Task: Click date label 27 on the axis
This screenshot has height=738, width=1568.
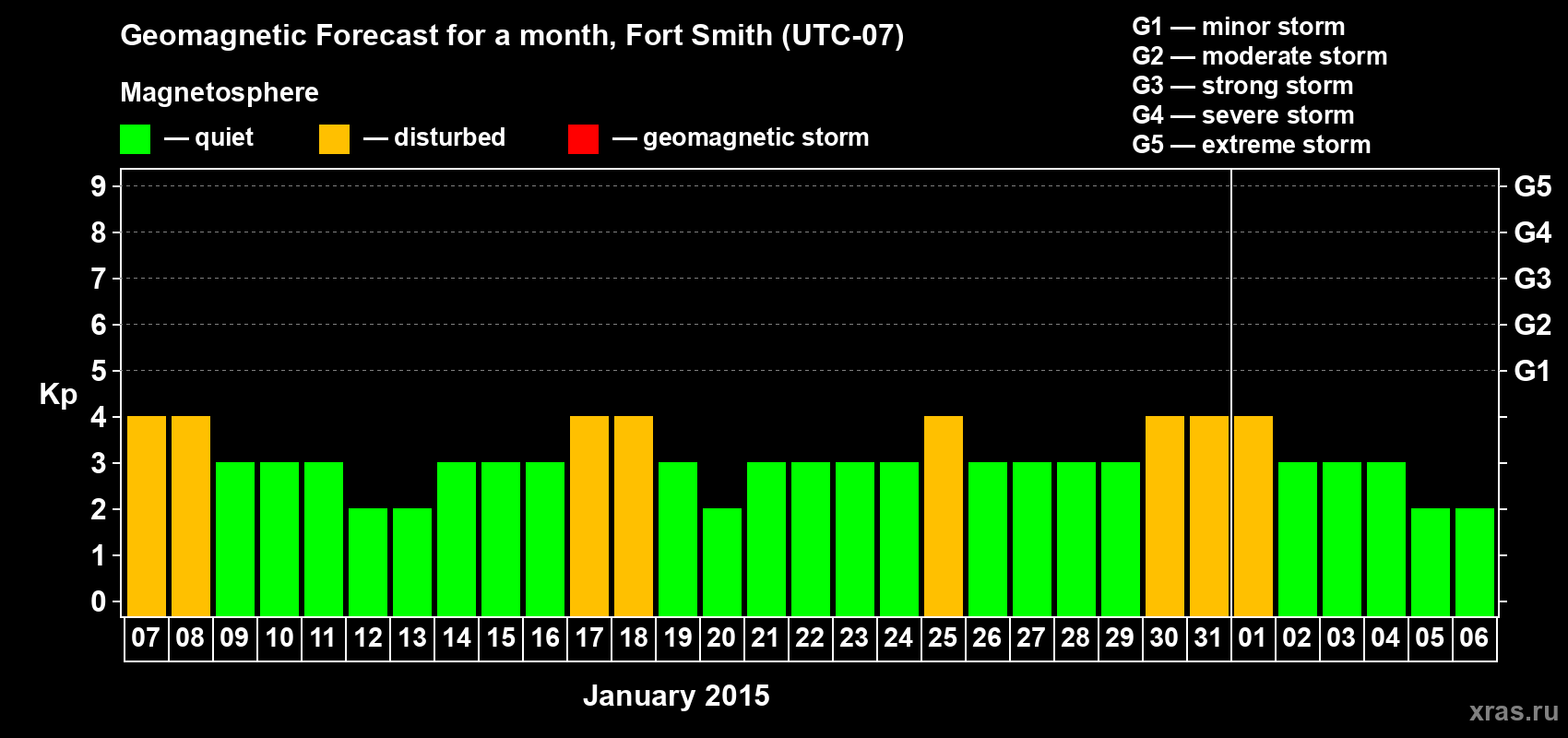Action: [1031, 637]
